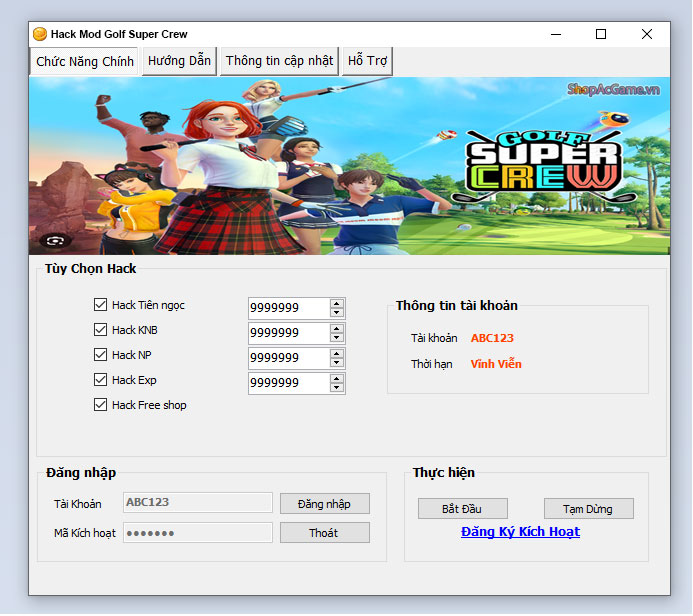Focus the Tài Khoản input field
The image size is (693, 616).
tap(198, 502)
